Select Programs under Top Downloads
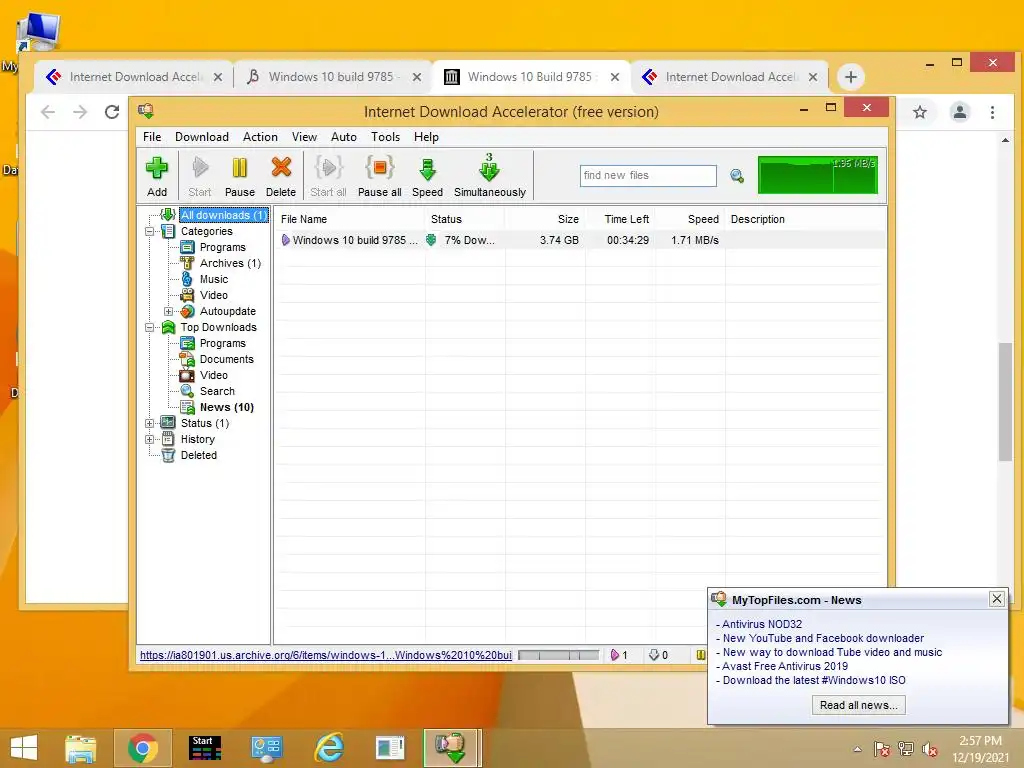This screenshot has height=768, width=1024. 223,344
